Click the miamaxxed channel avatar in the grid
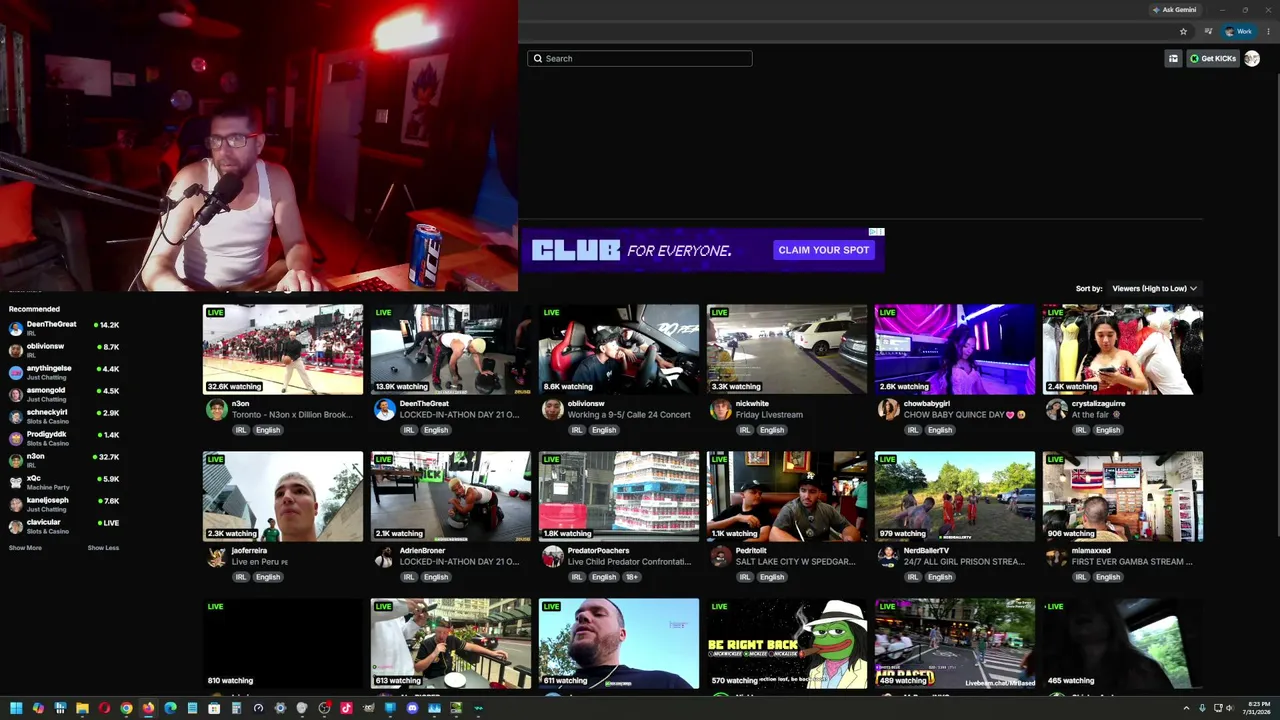The image size is (1280, 720). 1056,557
